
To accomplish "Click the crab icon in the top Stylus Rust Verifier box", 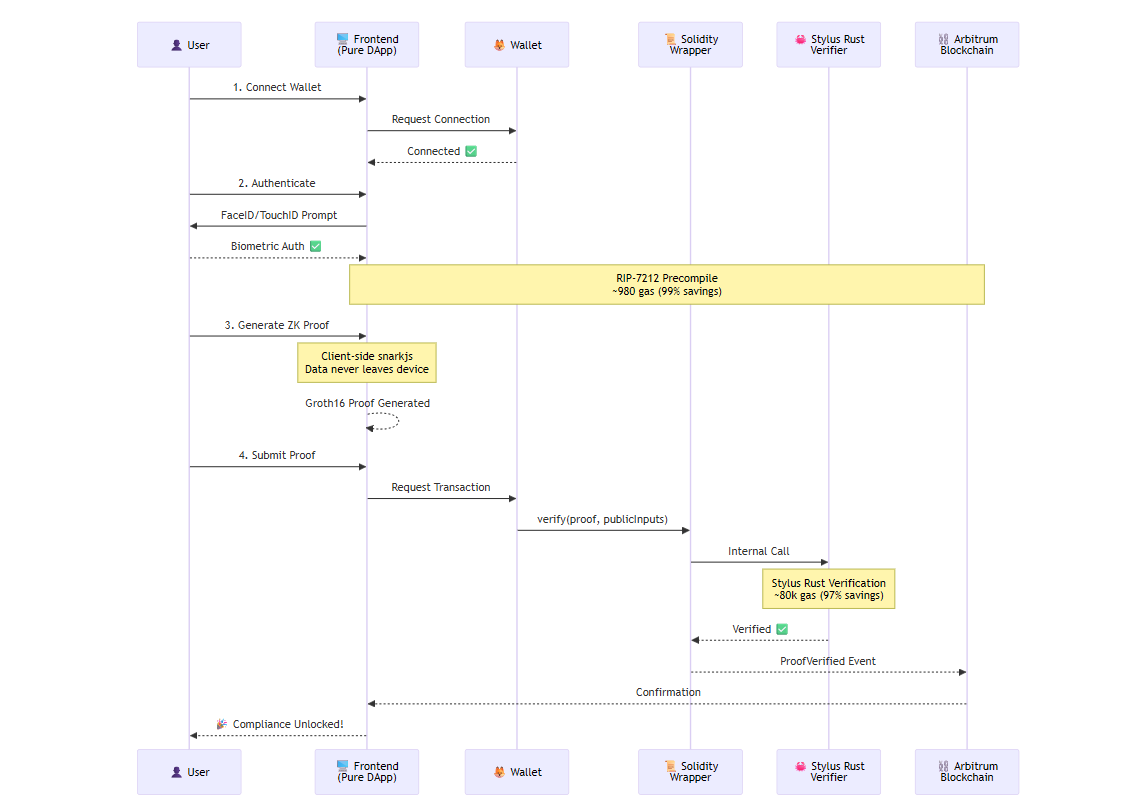I will pos(800,39).
